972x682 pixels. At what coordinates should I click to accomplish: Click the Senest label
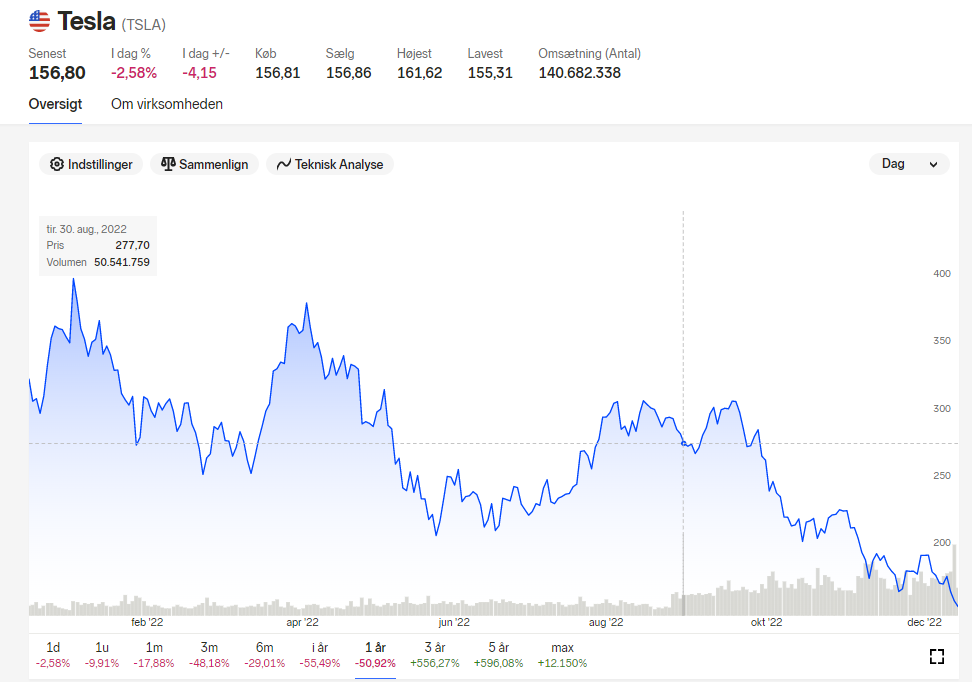point(47,54)
